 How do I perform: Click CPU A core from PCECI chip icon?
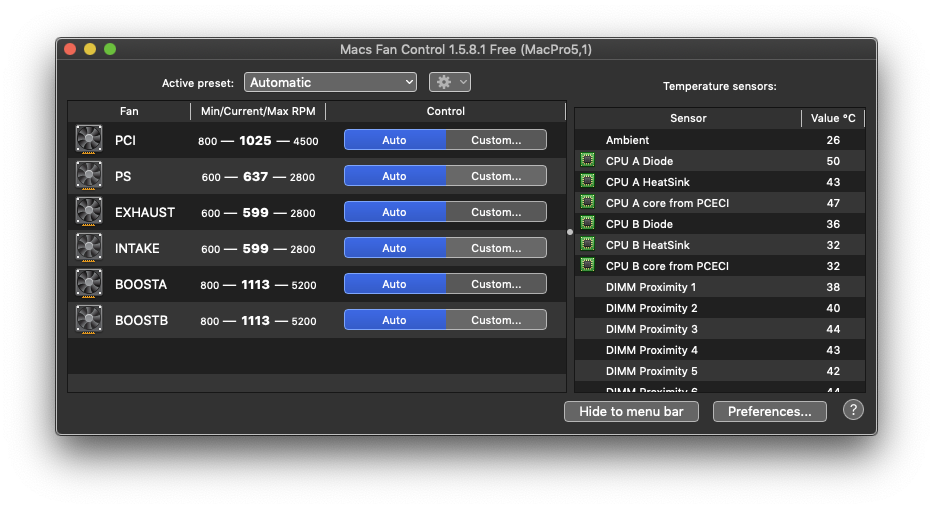(x=587, y=202)
